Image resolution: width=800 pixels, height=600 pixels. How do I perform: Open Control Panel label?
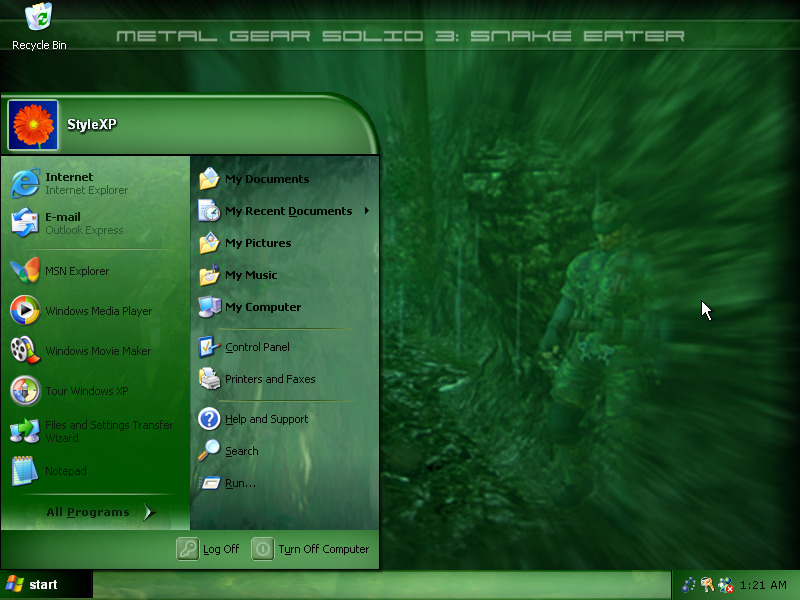pyautogui.click(x=257, y=347)
